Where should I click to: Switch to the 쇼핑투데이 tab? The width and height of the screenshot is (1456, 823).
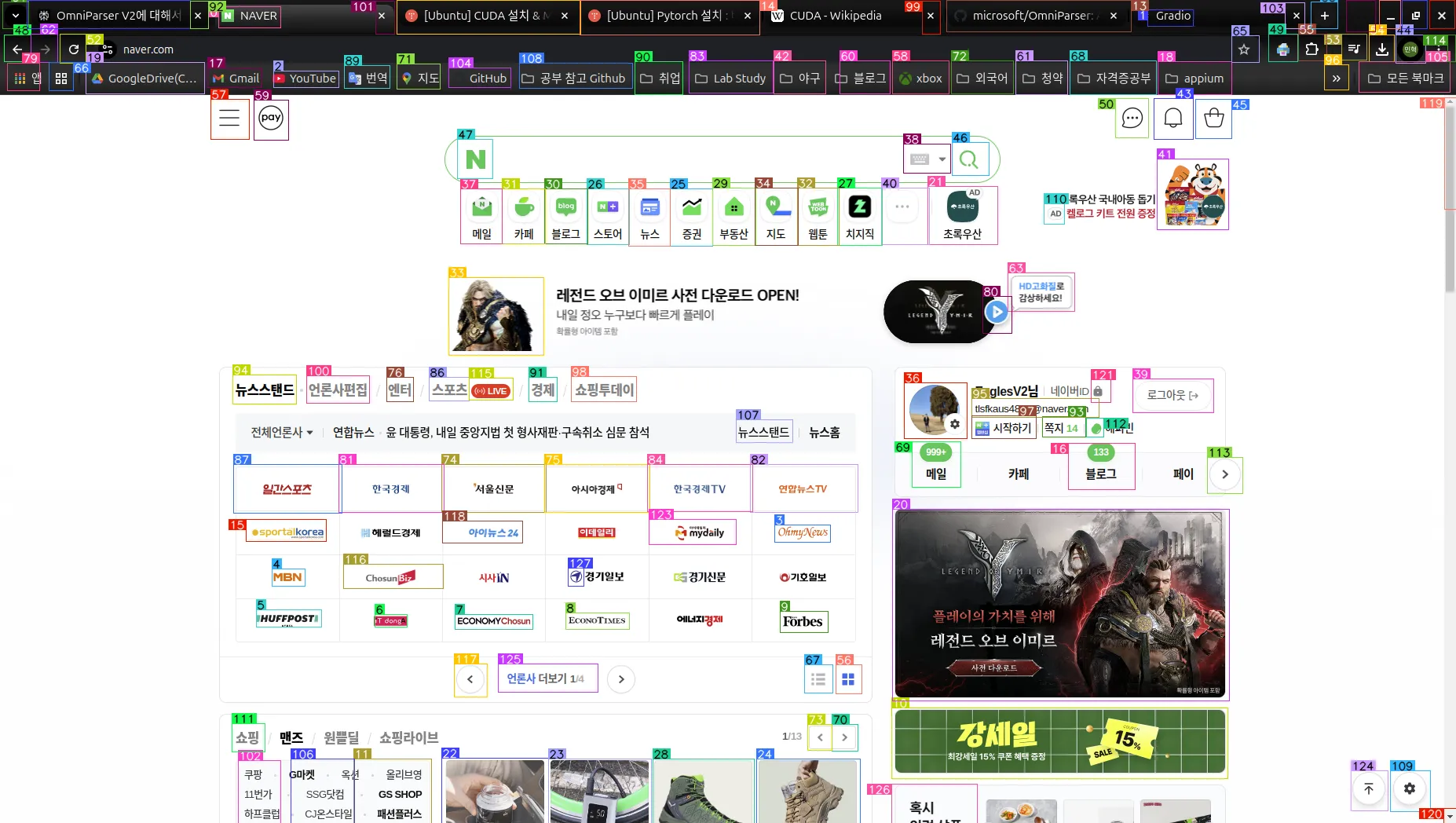click(x=605, y=390)
